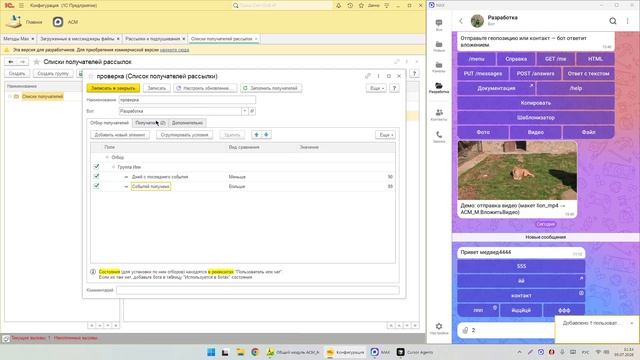Open Все chats in MAX sidebar
640x360 pixels.
pyautogui.click(x=439, y=25)
